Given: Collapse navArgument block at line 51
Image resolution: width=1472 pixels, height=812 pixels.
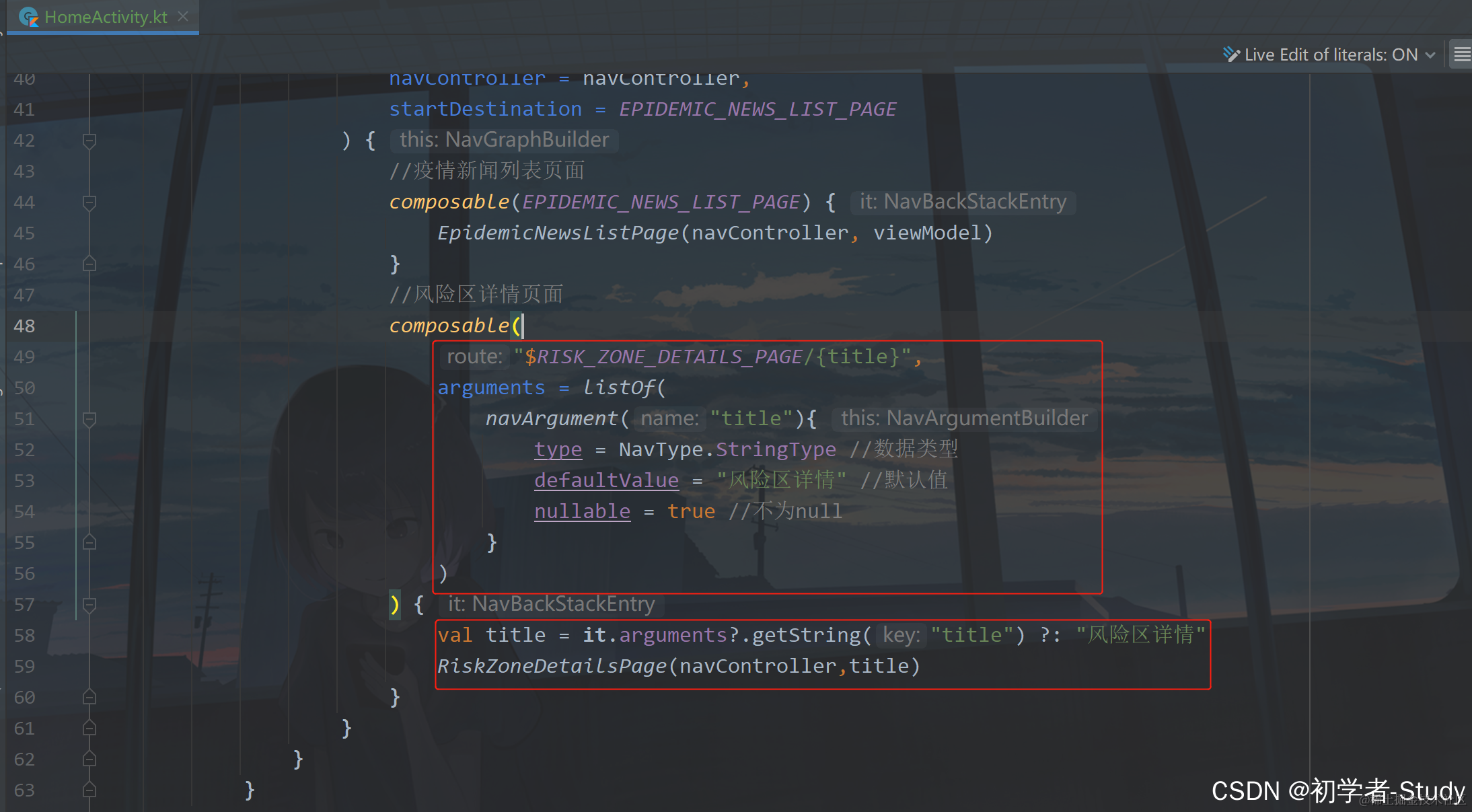Looking at the screenshot, I should point(89,419).
